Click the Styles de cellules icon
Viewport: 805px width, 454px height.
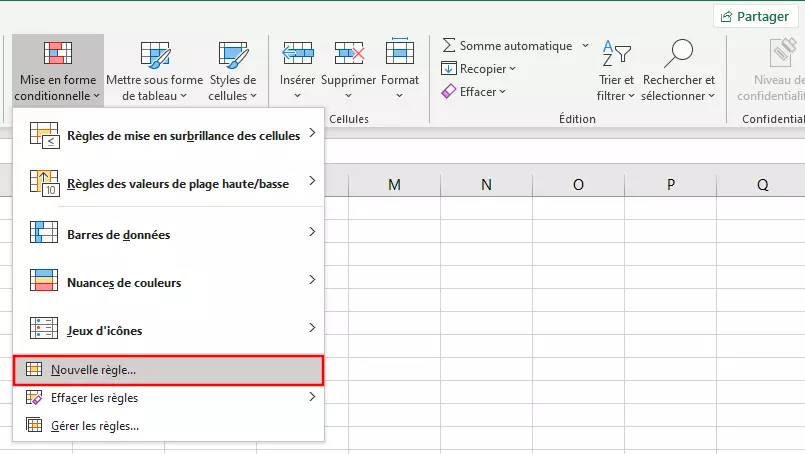233,54
